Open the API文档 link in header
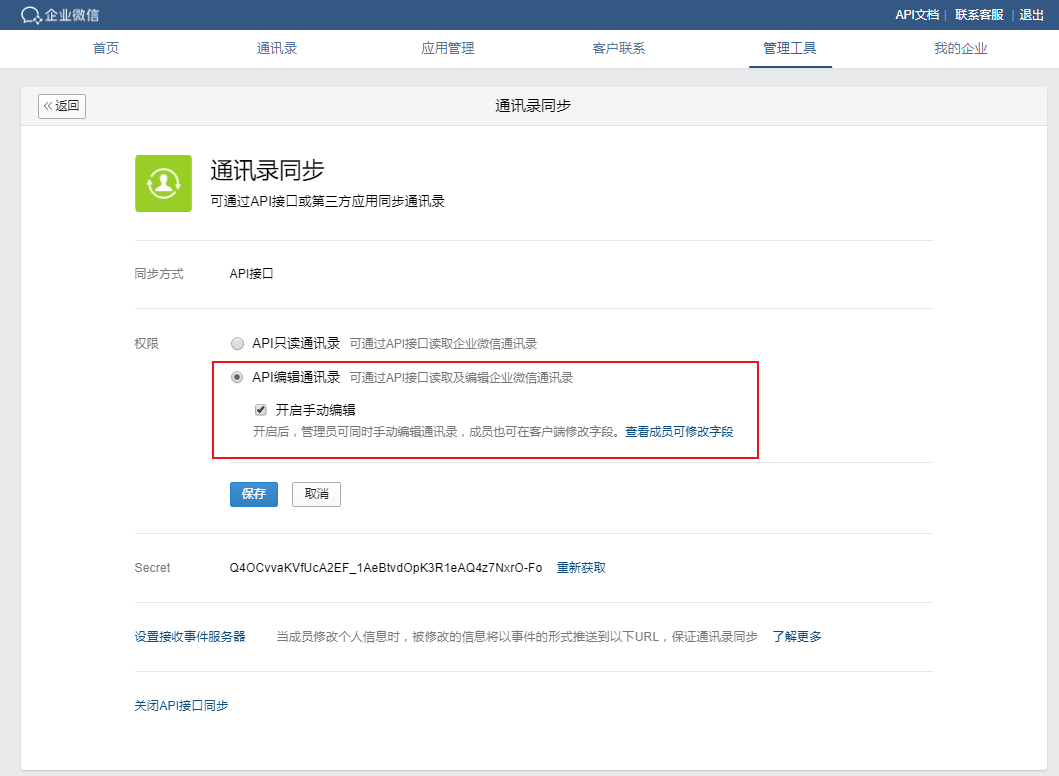The image size is (1059, 776). click(916, 15)
